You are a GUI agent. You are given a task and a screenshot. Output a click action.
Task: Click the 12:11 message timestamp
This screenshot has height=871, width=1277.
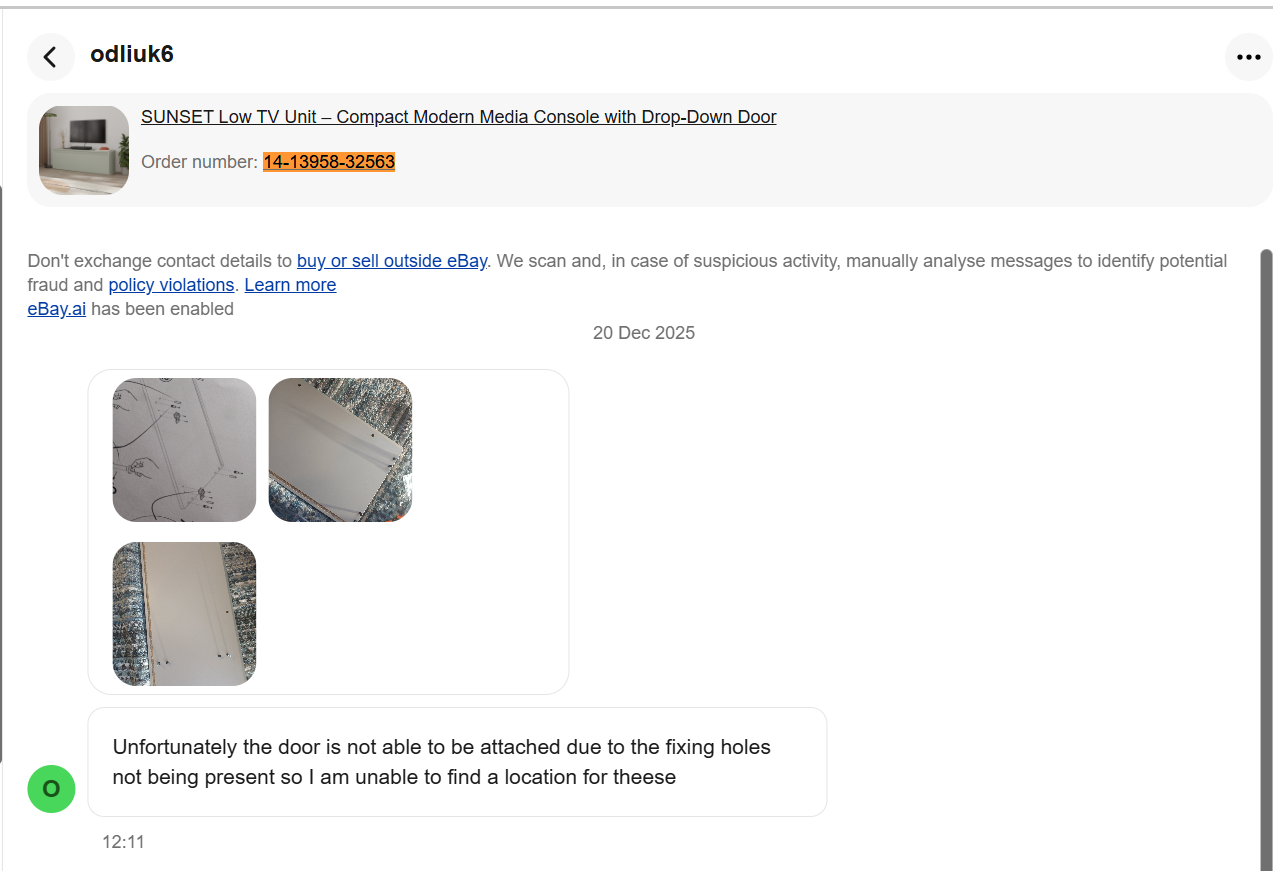click(123, 842)
